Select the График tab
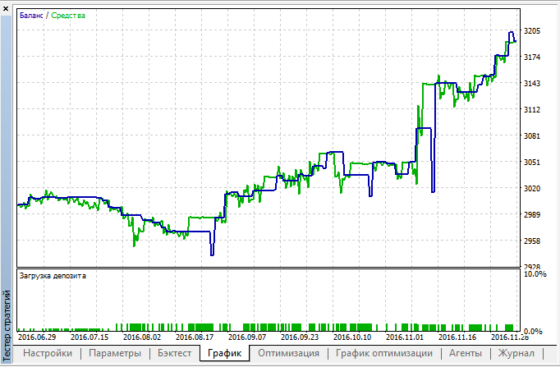Image resolution: width=560 pixels, height=367 pixels. (x=224, y=353)
